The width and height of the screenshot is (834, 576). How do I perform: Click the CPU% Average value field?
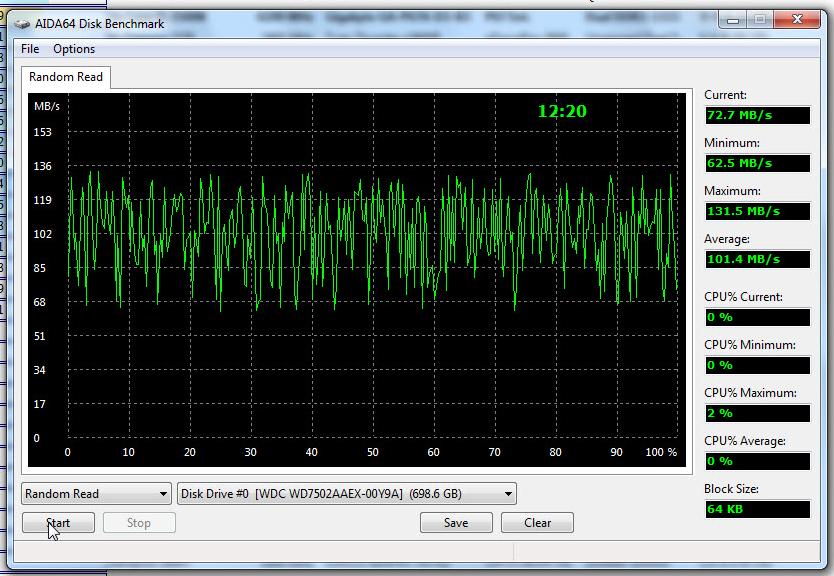pyautogui.click(x=757, y=461)
